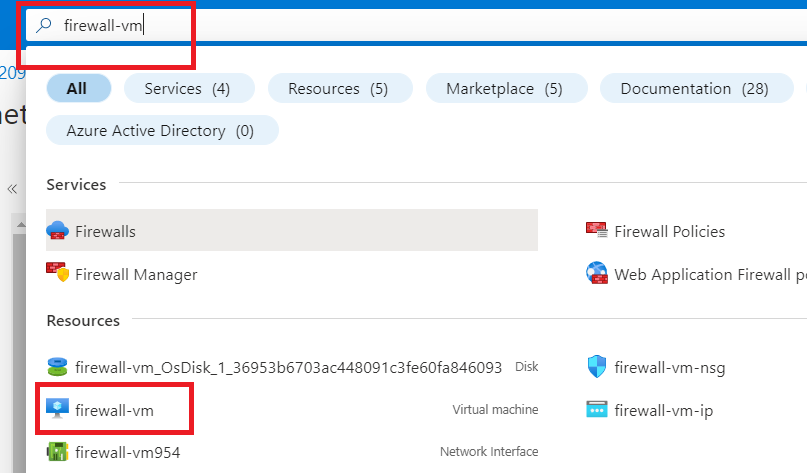
Task: Select the All filter tab
Action: click(77, 88)
